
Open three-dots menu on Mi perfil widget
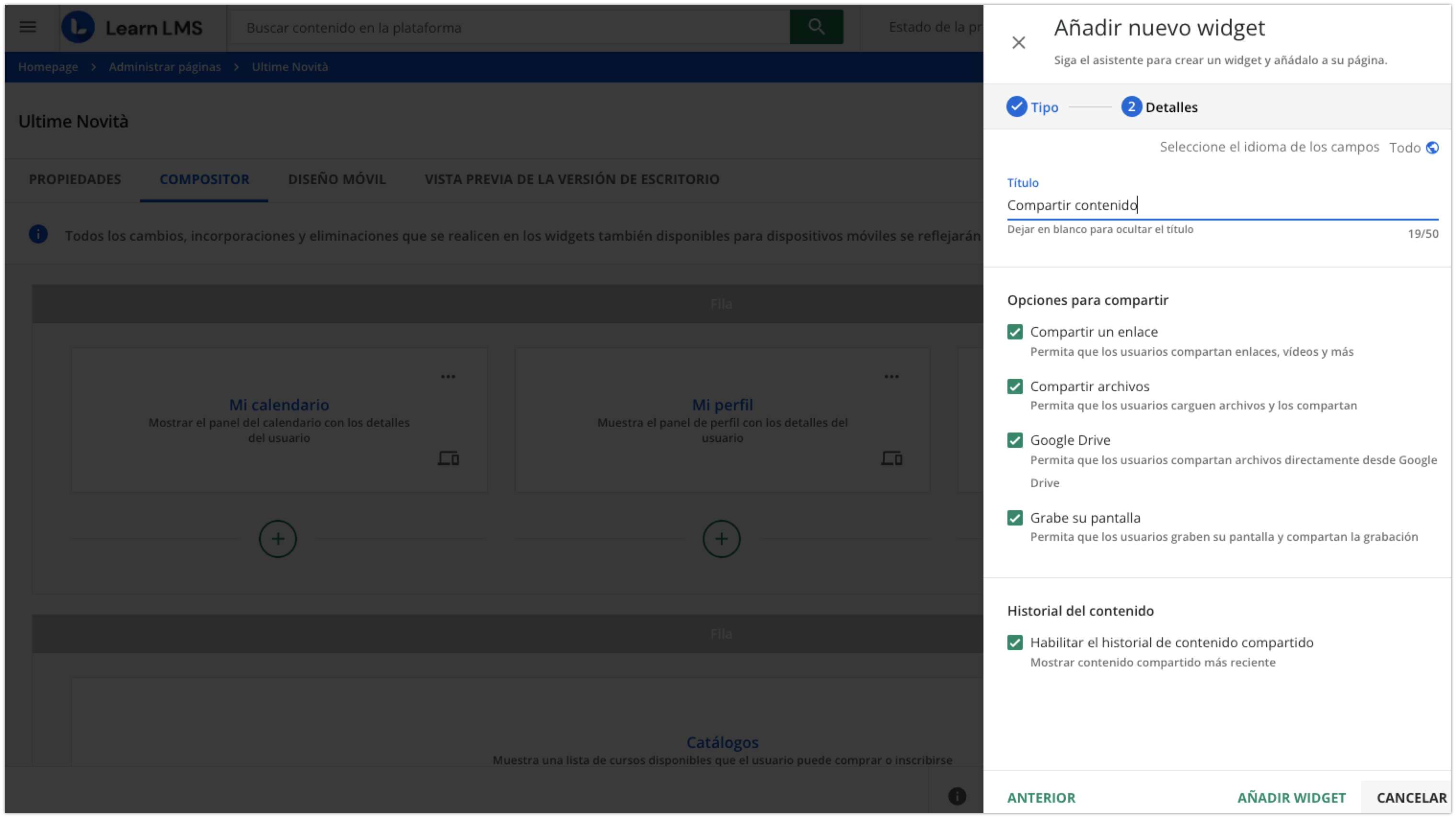point(891,376)
